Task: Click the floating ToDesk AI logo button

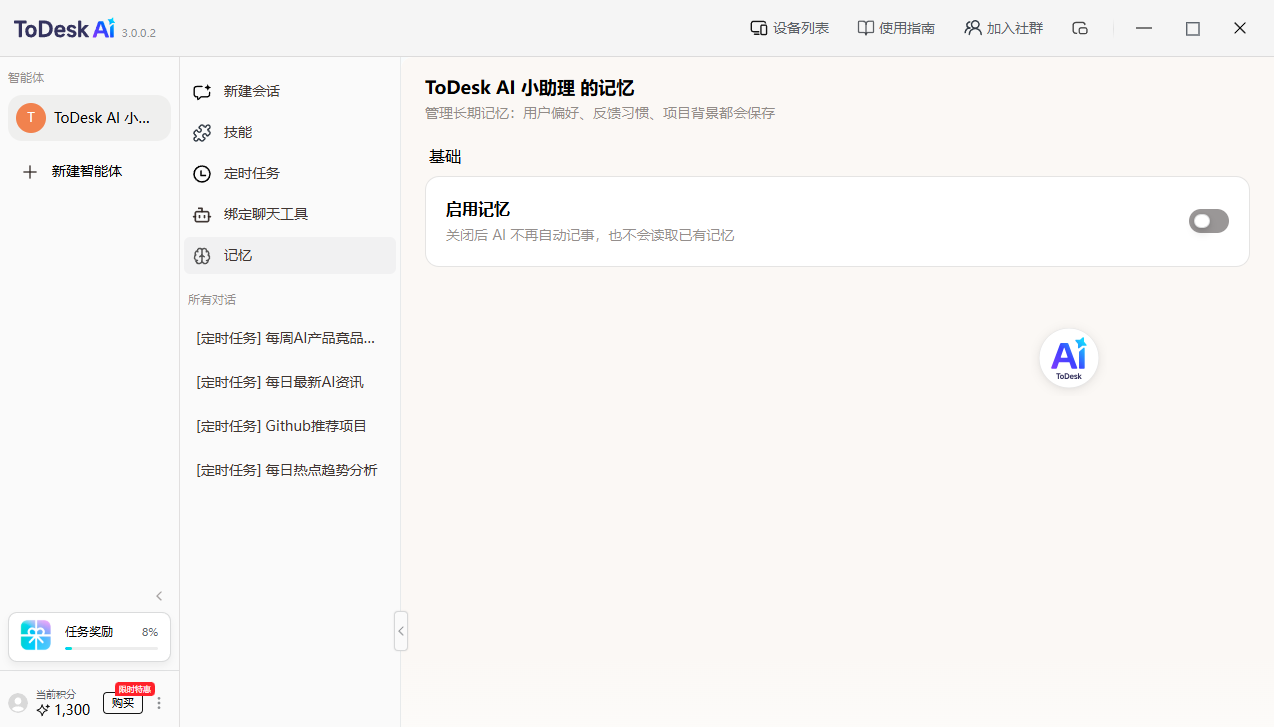Action: click(x=1069, y=358)
